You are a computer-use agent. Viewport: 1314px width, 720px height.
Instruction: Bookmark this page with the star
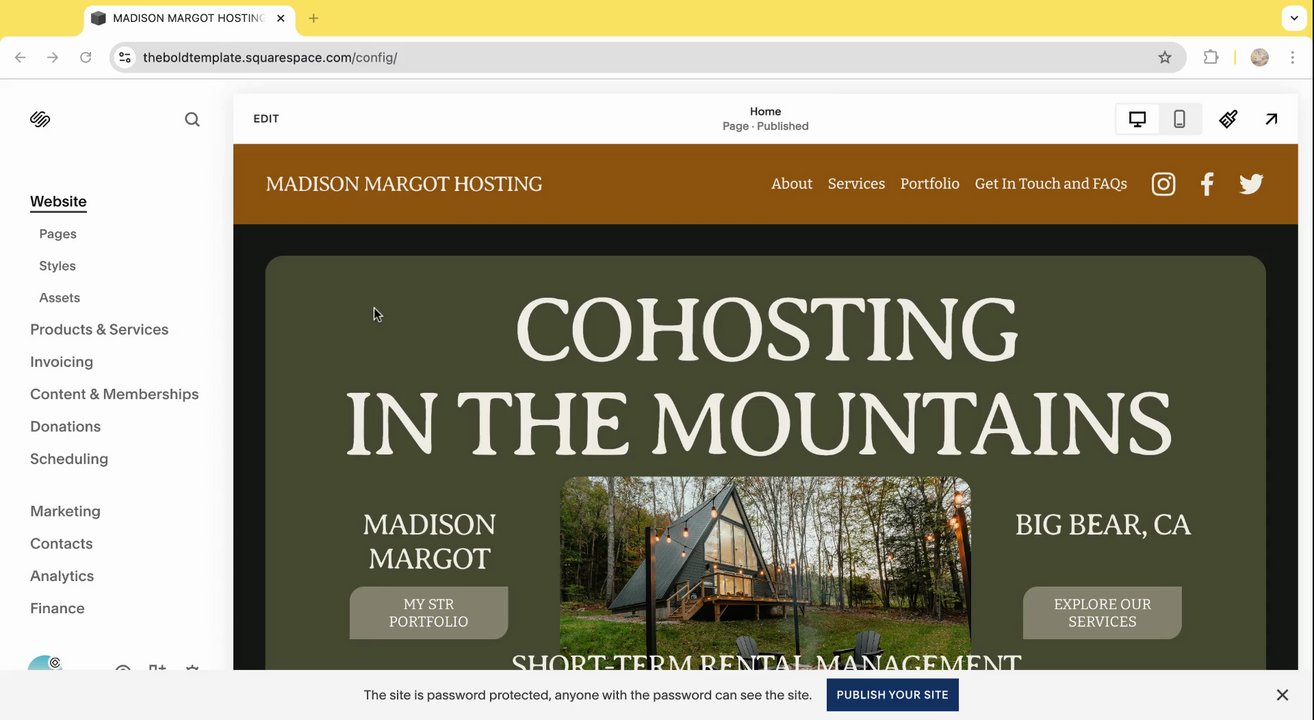1165,58
